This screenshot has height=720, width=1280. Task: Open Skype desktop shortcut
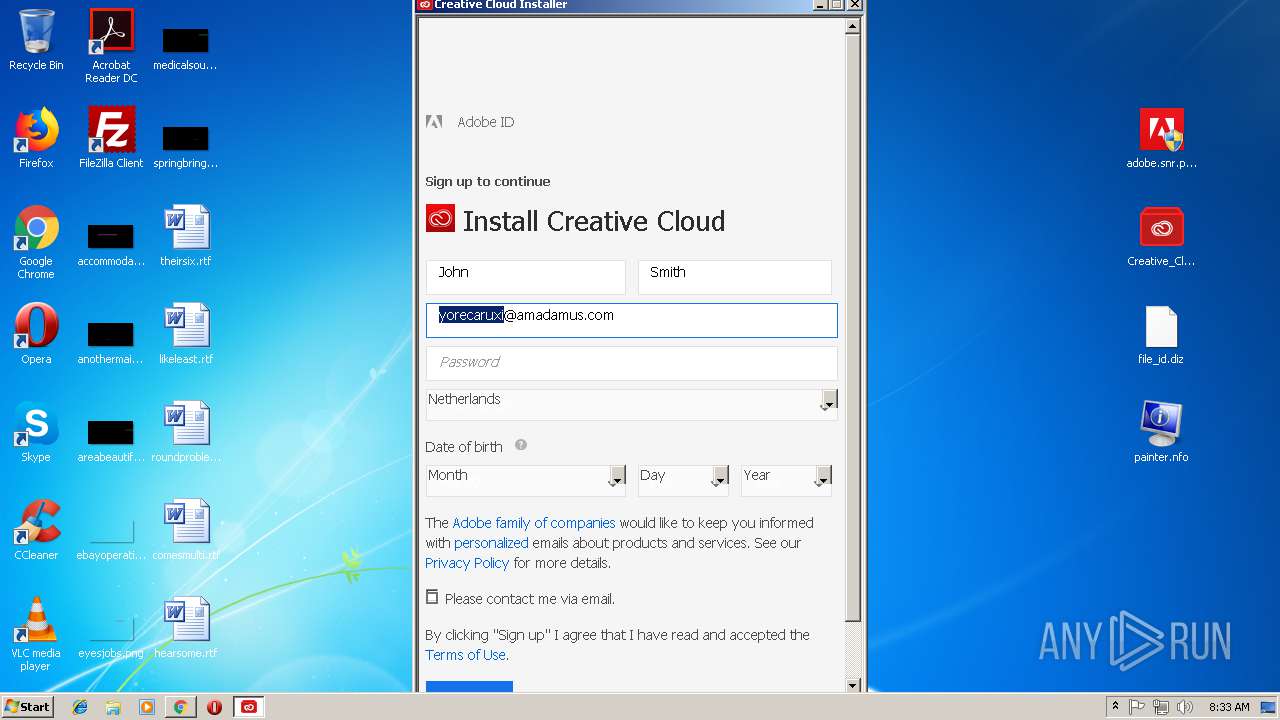[x=36, y=432]
